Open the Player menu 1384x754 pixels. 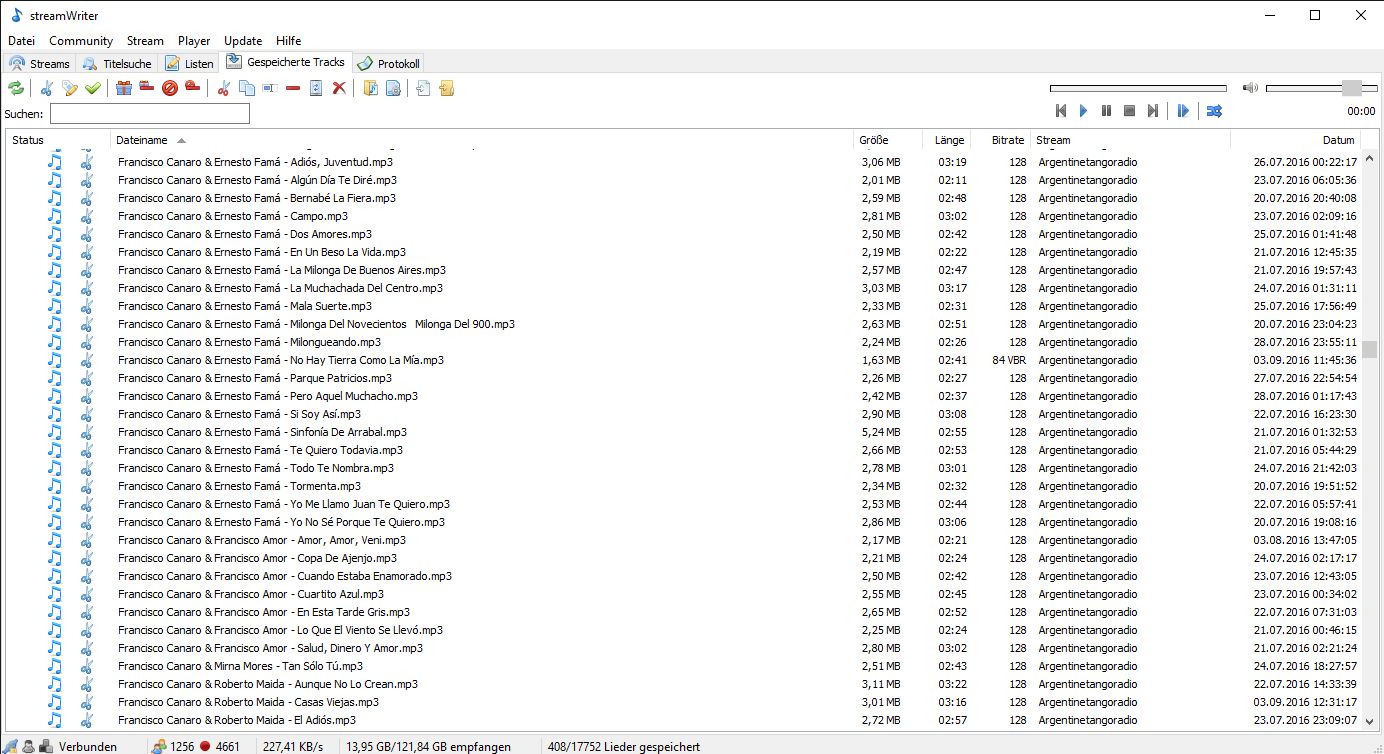tap(194, 41)
